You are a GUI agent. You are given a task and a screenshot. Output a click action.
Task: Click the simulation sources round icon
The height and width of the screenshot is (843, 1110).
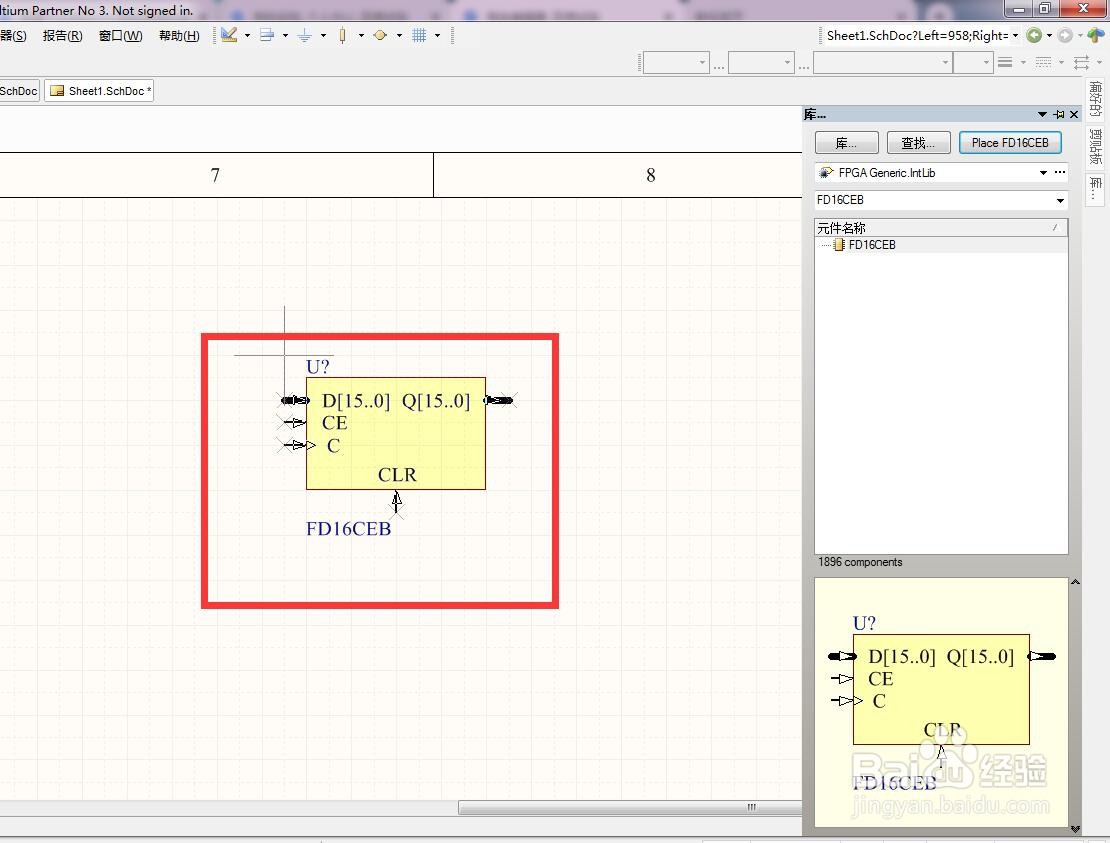[x=380, y=35]
